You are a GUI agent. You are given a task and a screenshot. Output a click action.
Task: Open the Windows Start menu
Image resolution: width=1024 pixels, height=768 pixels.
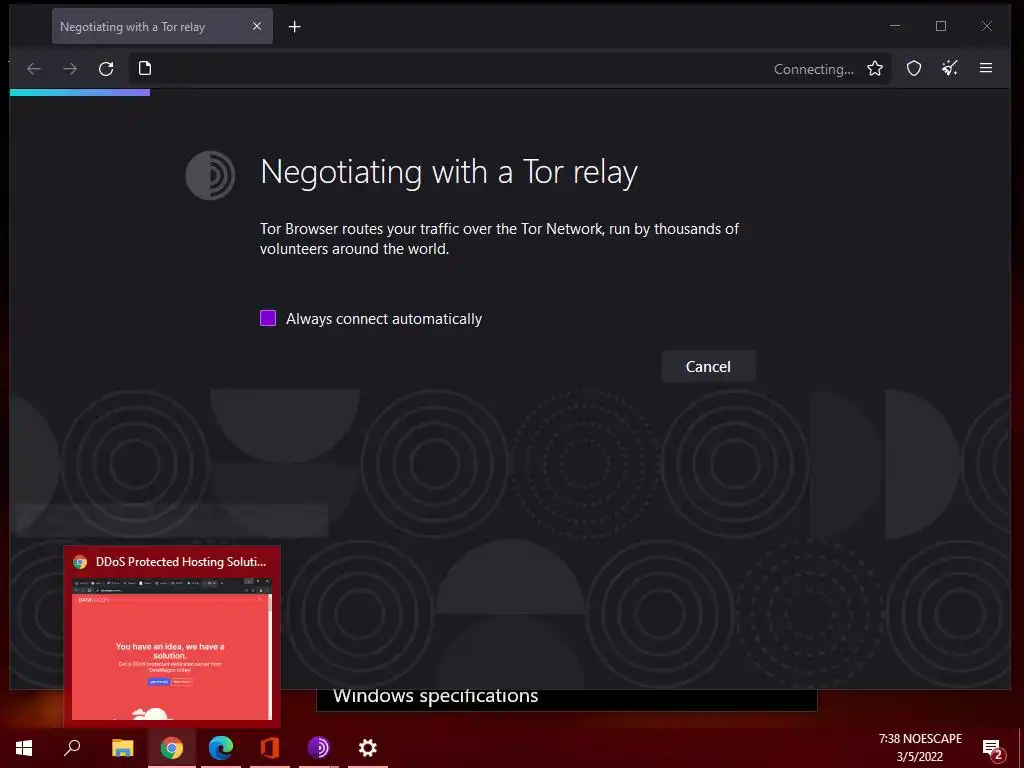coord(24,748)
